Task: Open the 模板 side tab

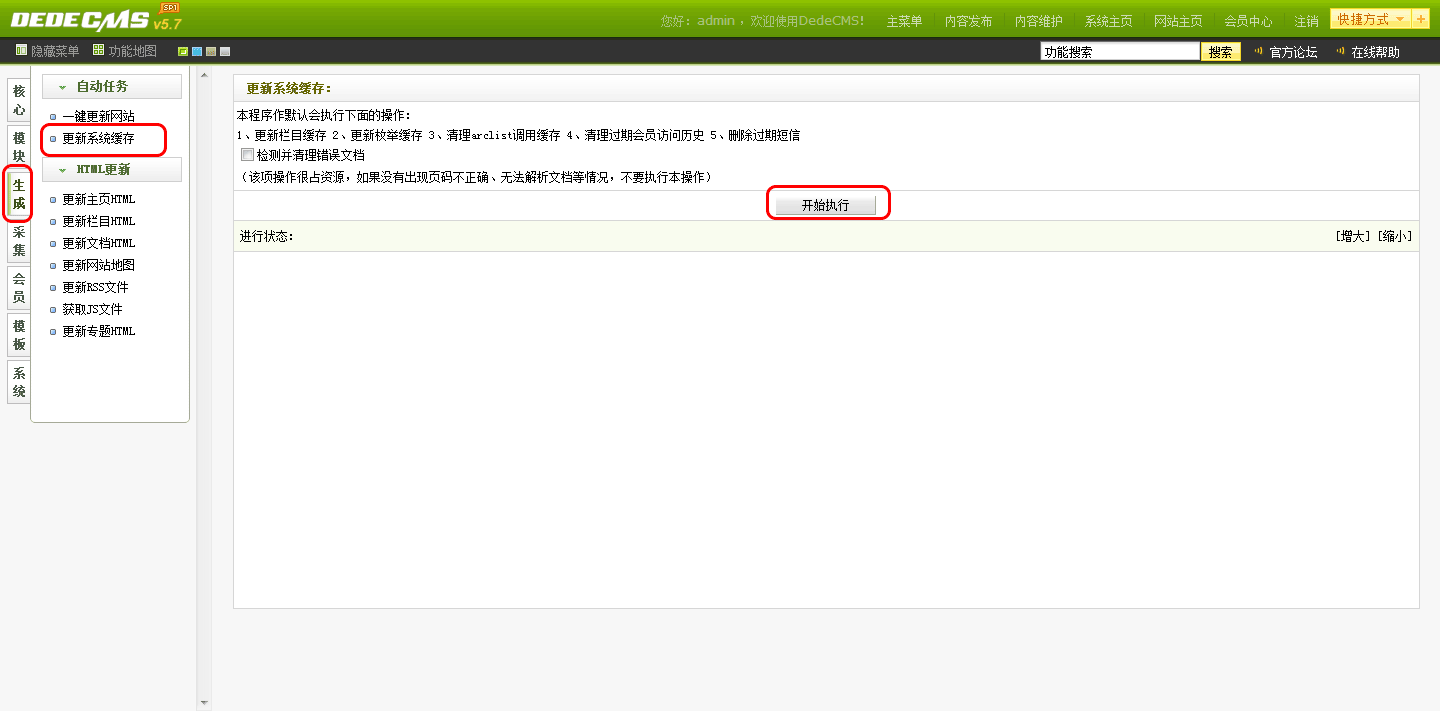Action: (x=19, y=335)
